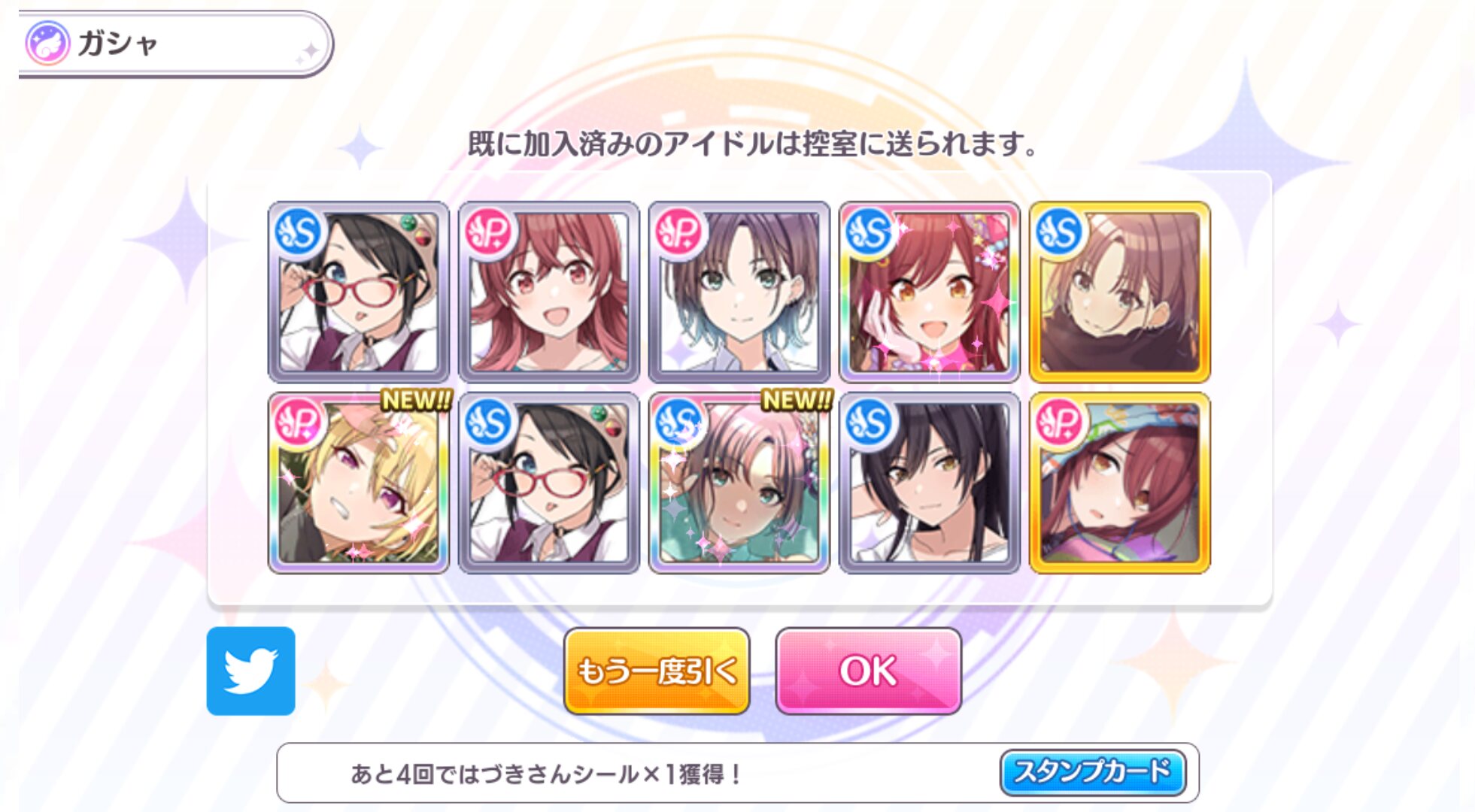Click the pink OK button

(x=868, y=671)
